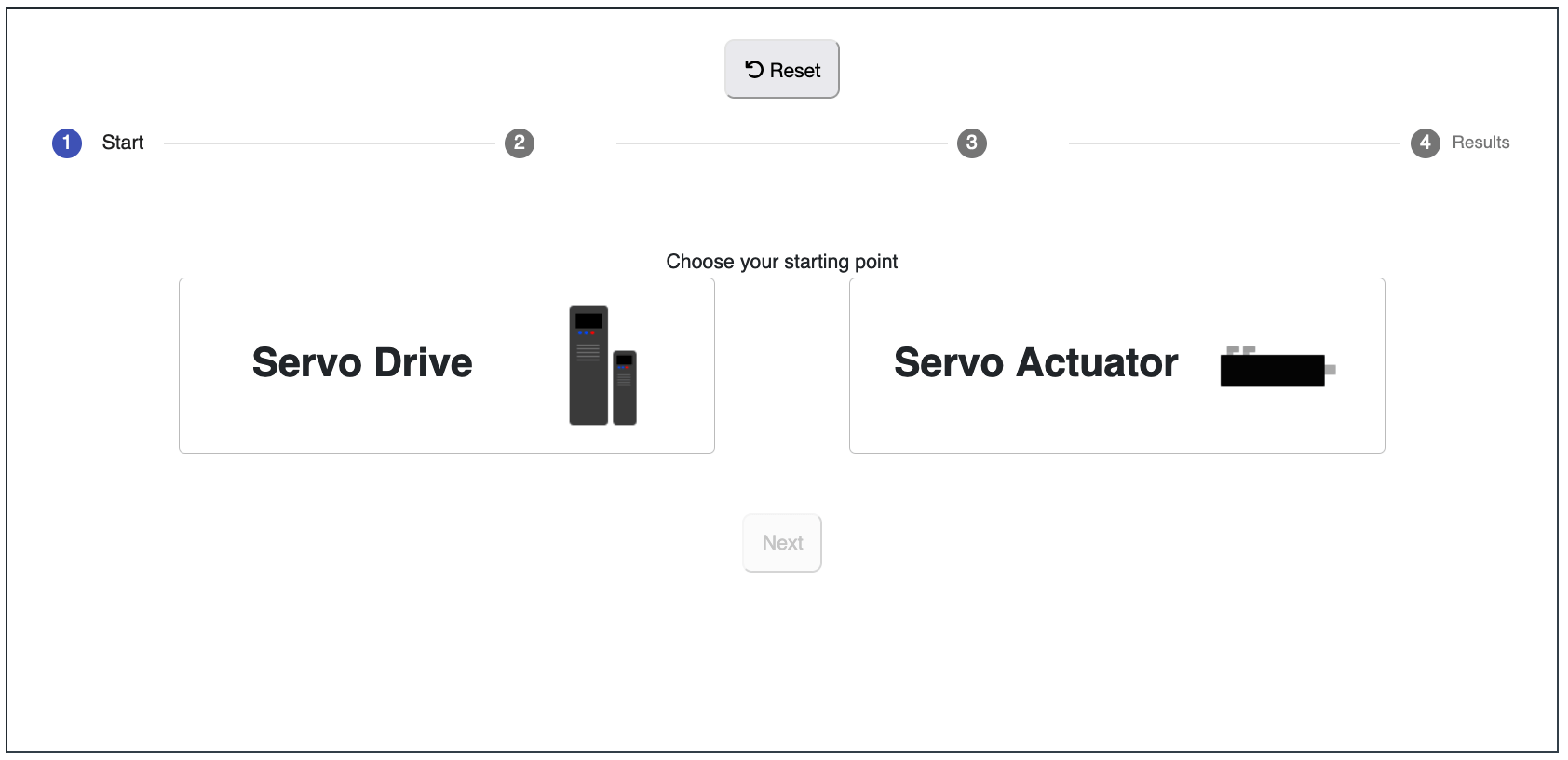Select the step 1 circle indicator
Screen dimensions: 1568x760
[67, 142]
